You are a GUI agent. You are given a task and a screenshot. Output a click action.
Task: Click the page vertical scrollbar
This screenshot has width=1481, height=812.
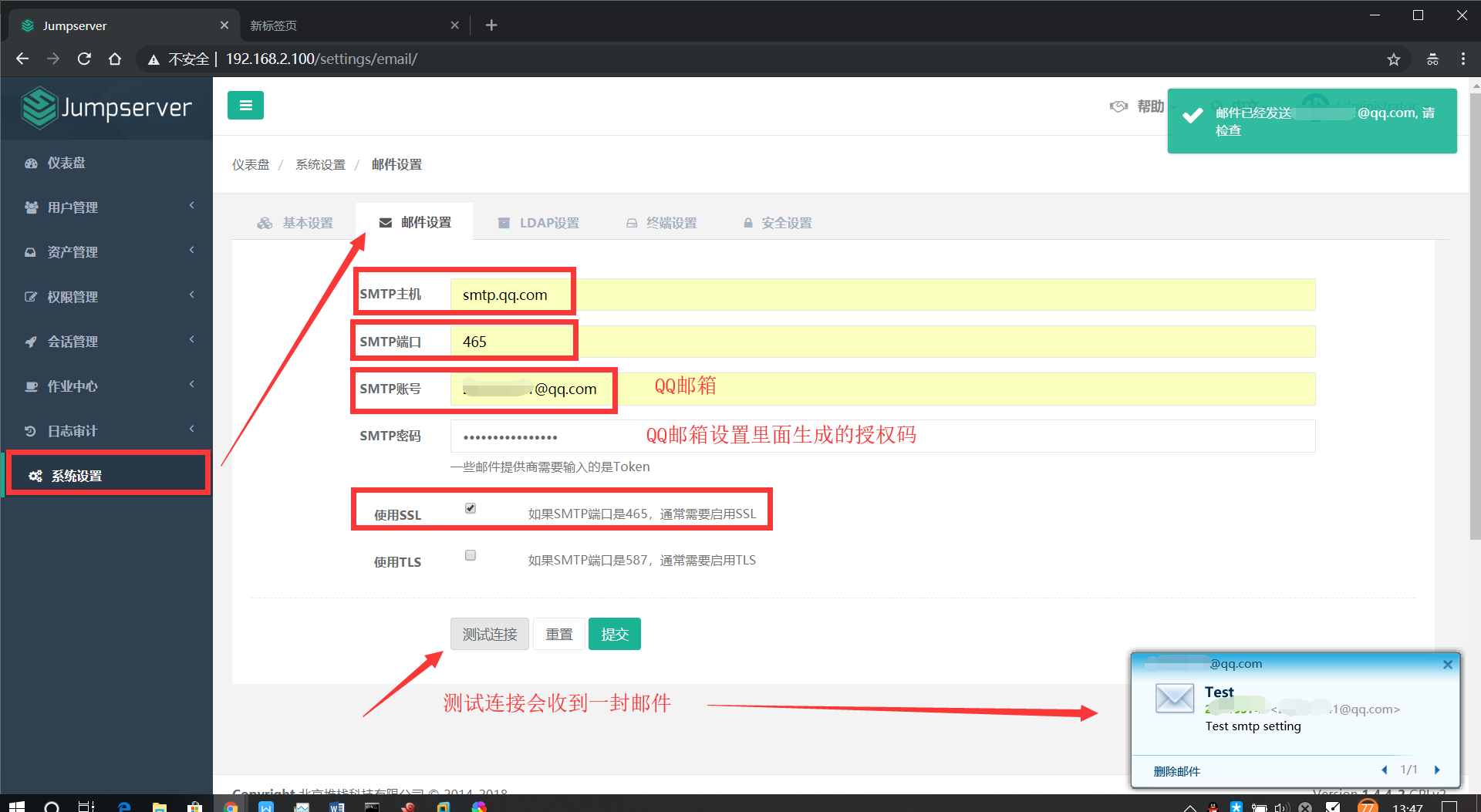(x=1475, y=316)
